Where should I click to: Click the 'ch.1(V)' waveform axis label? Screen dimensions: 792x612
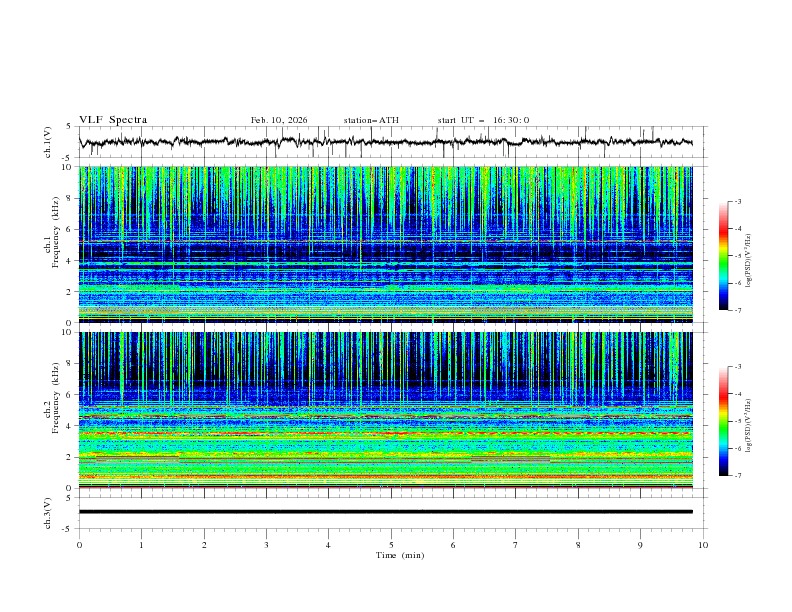(x=48, y=142)
